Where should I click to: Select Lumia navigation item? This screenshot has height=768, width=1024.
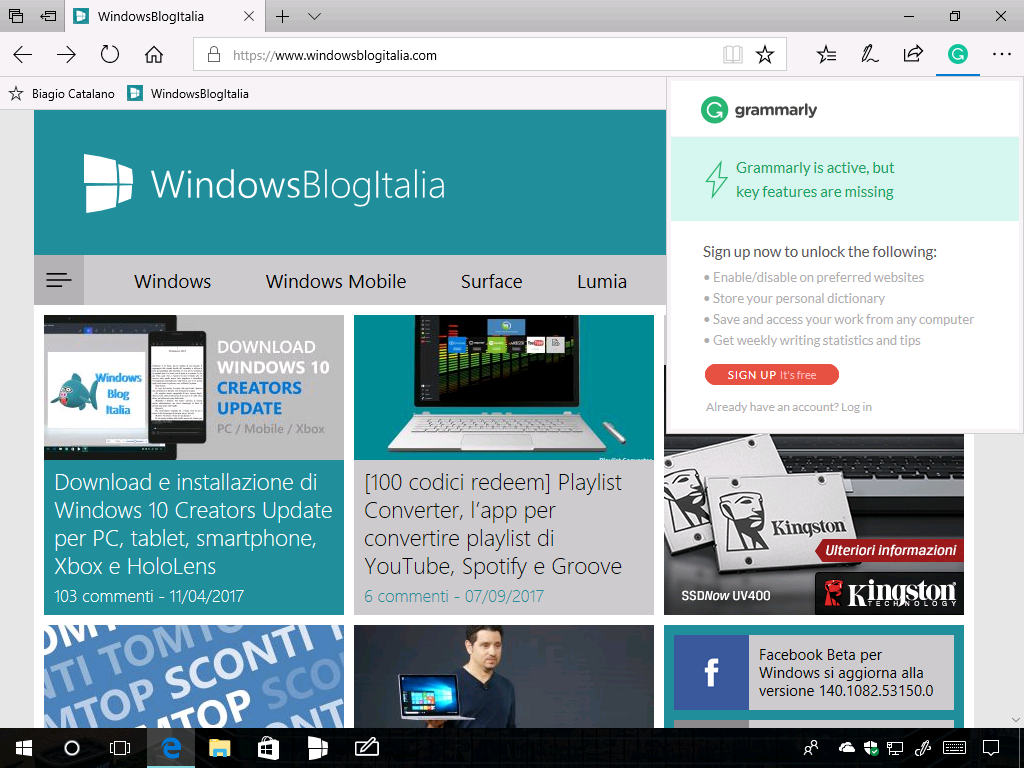(601, 281)
